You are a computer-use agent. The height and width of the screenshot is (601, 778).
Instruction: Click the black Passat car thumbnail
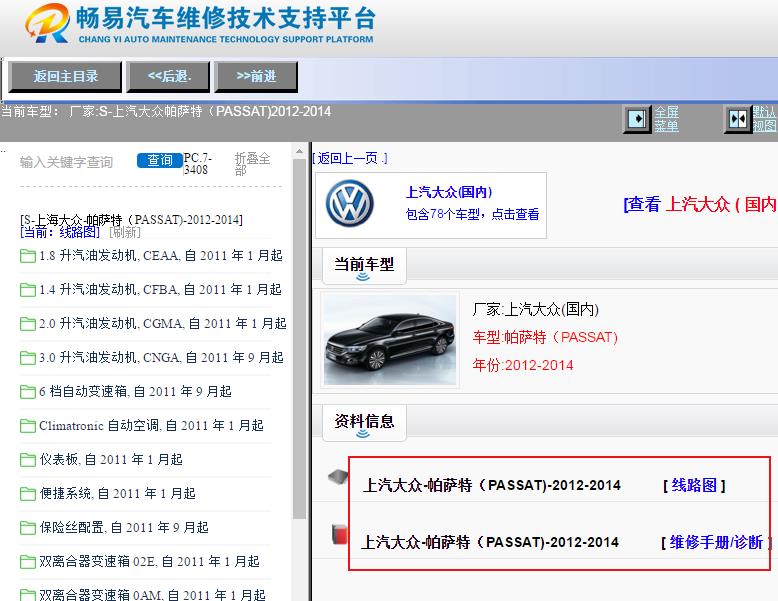(x=389, y=340)
